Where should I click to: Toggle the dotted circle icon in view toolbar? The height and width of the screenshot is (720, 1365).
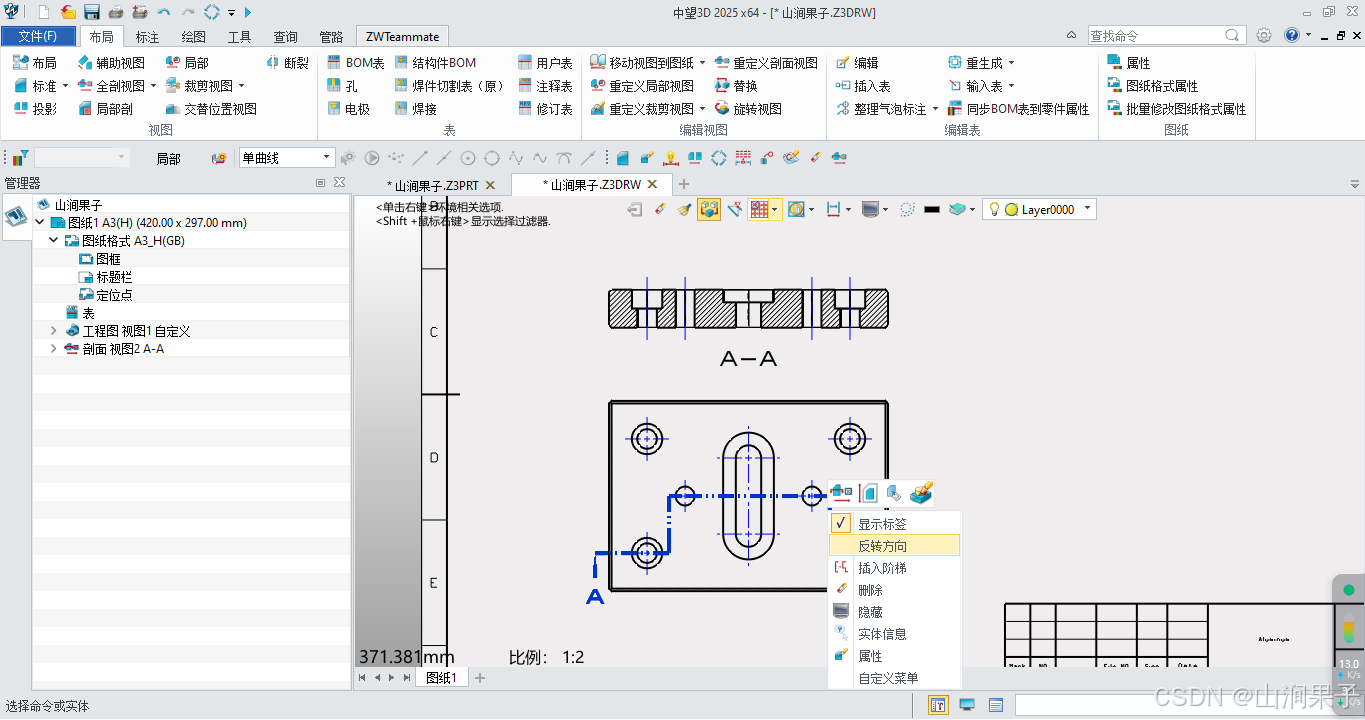point(907,210)
